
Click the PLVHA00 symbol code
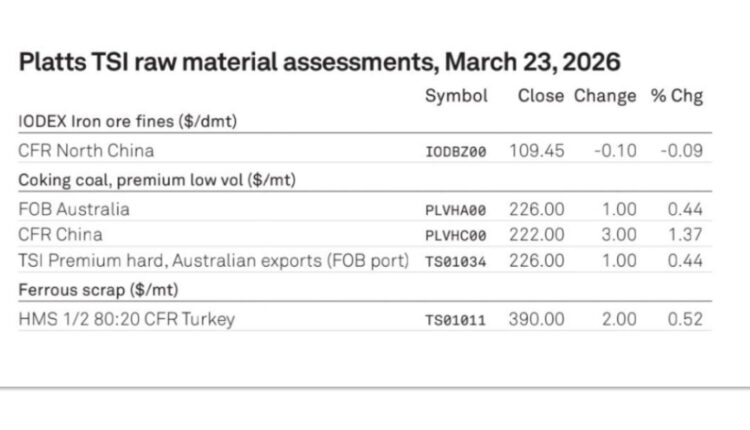pyautogui.click(x=456, y=210)
